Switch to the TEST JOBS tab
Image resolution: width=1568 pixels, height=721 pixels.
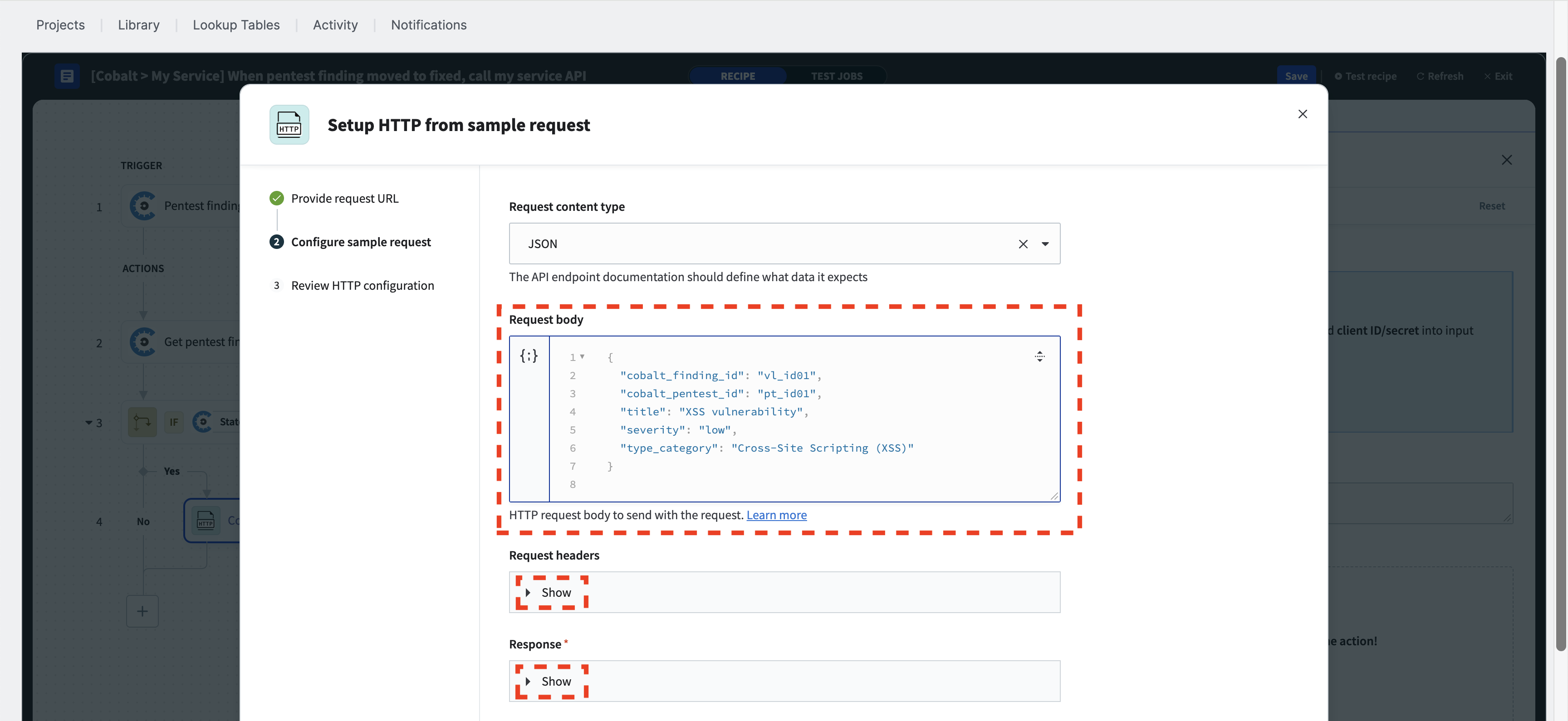pos(836,76)
